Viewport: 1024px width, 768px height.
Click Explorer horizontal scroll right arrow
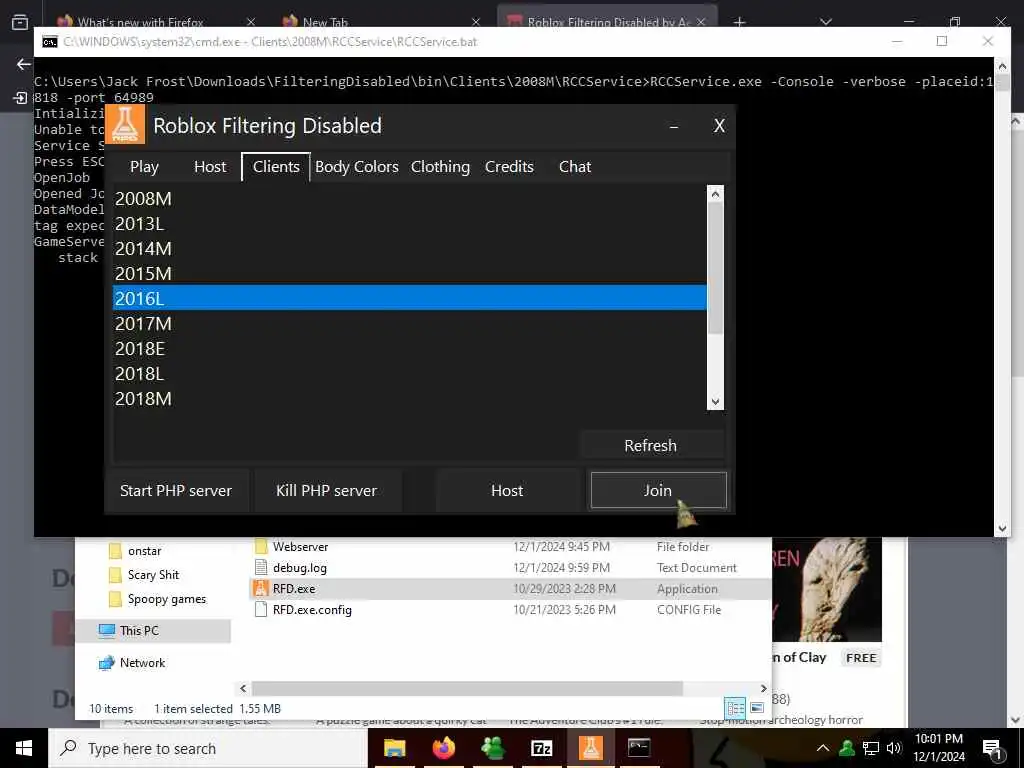pyautogui.click(x=763, y=688)
